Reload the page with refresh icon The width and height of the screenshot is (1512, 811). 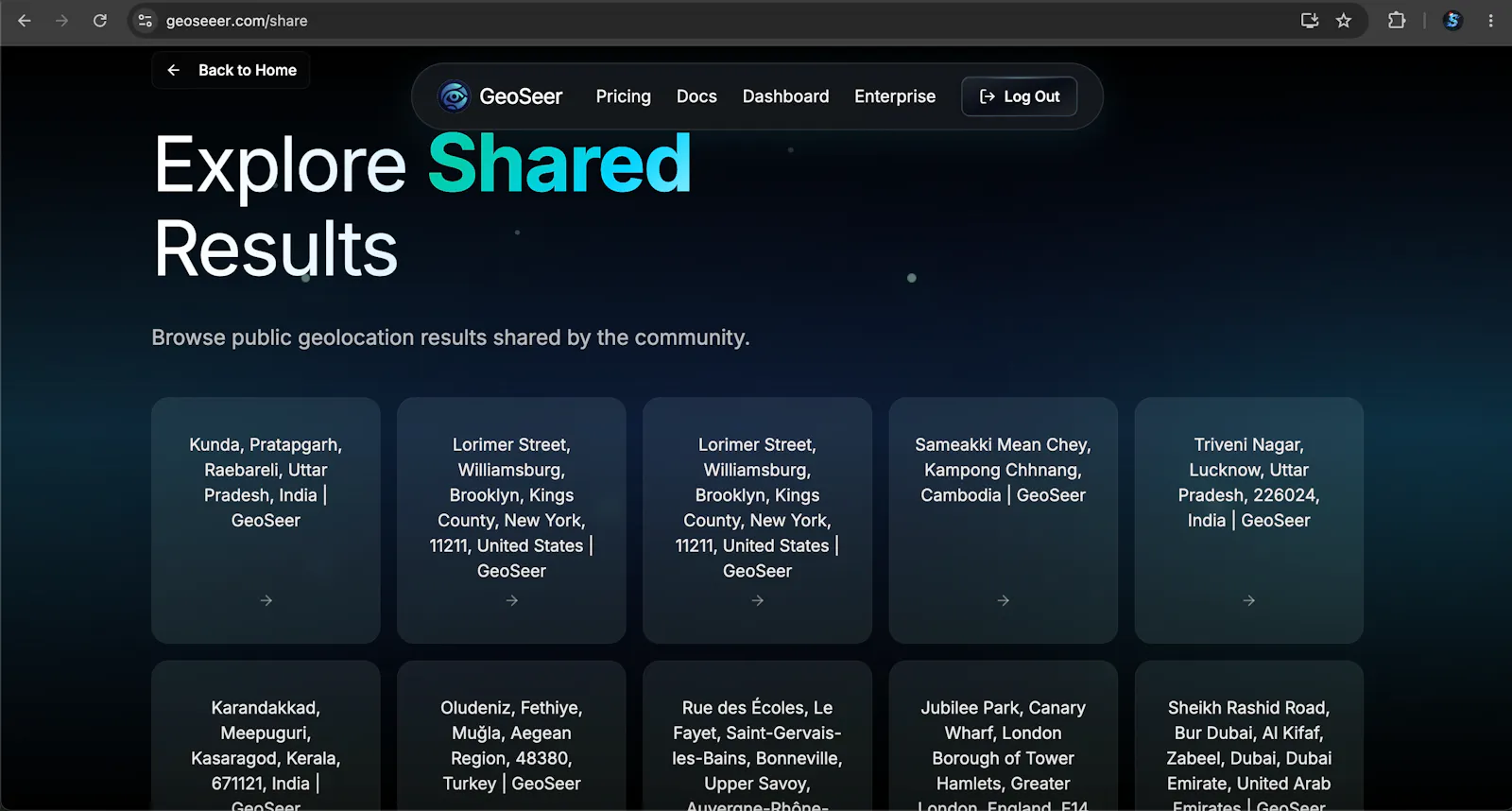(x=100, y=21)
